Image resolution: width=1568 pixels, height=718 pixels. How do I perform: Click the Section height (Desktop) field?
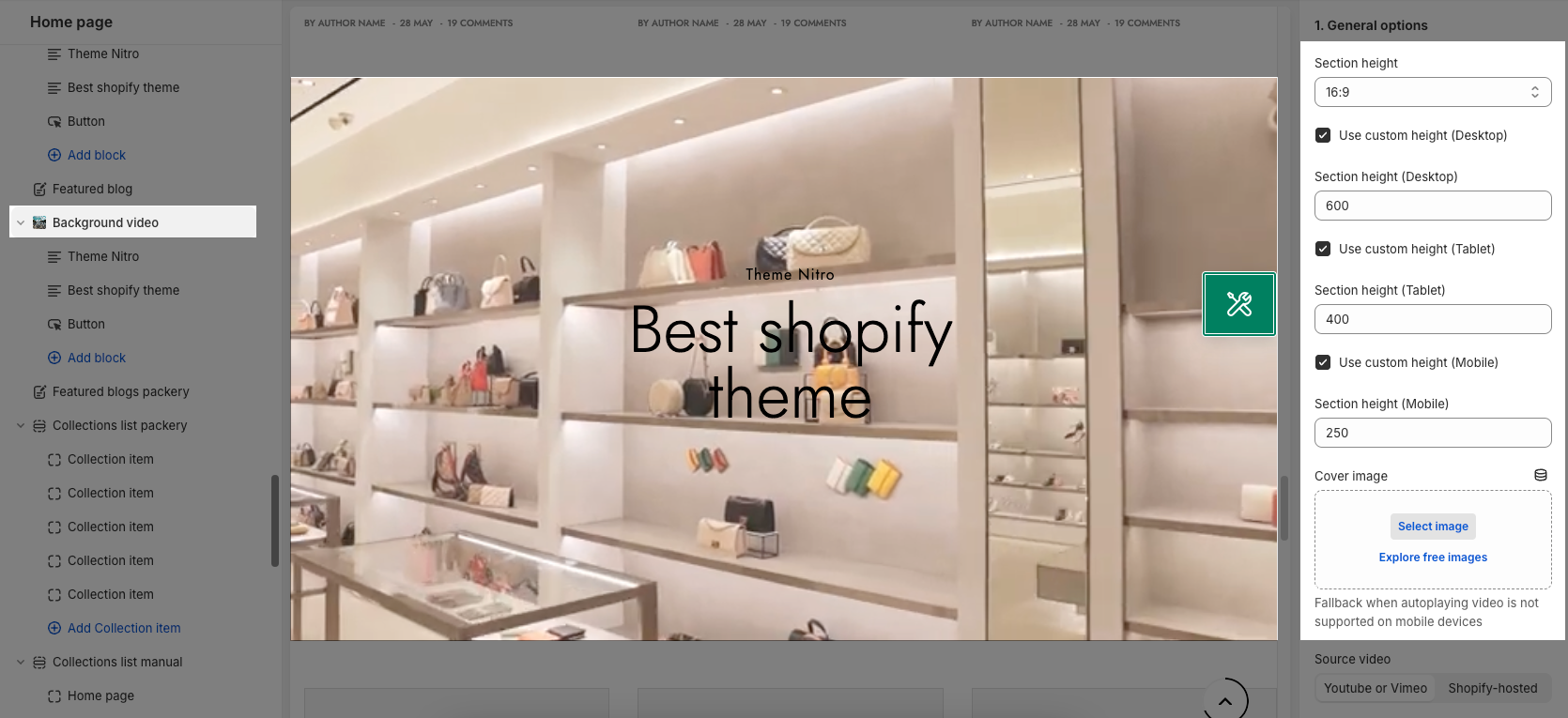coord(1433,206)
